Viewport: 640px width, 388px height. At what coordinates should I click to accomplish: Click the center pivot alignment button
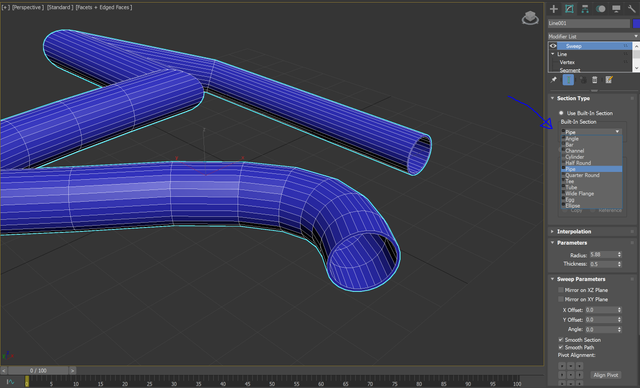571,375
